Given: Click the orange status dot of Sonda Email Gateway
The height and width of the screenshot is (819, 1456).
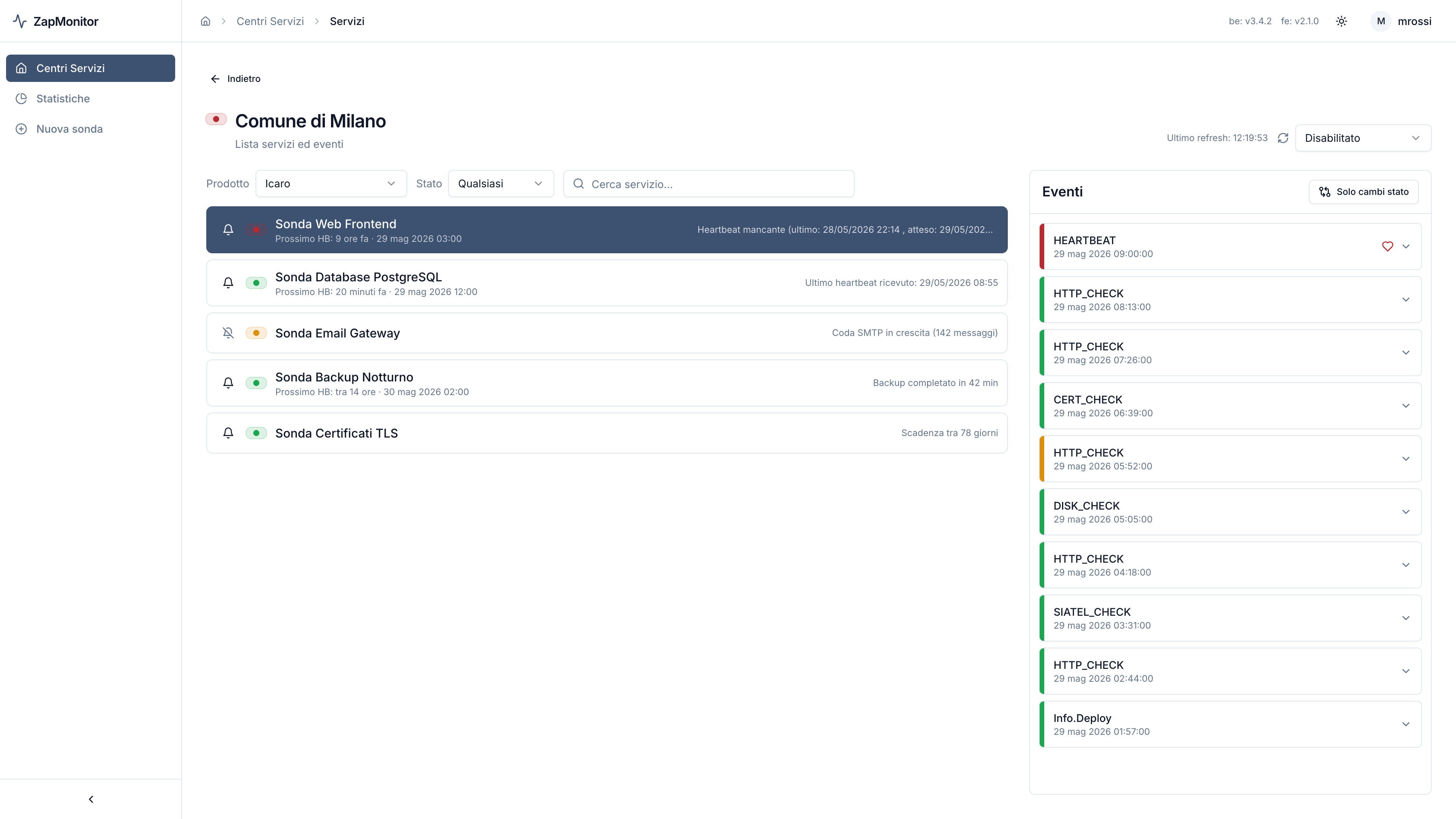Looking at the screenshot, I should 256,333.
